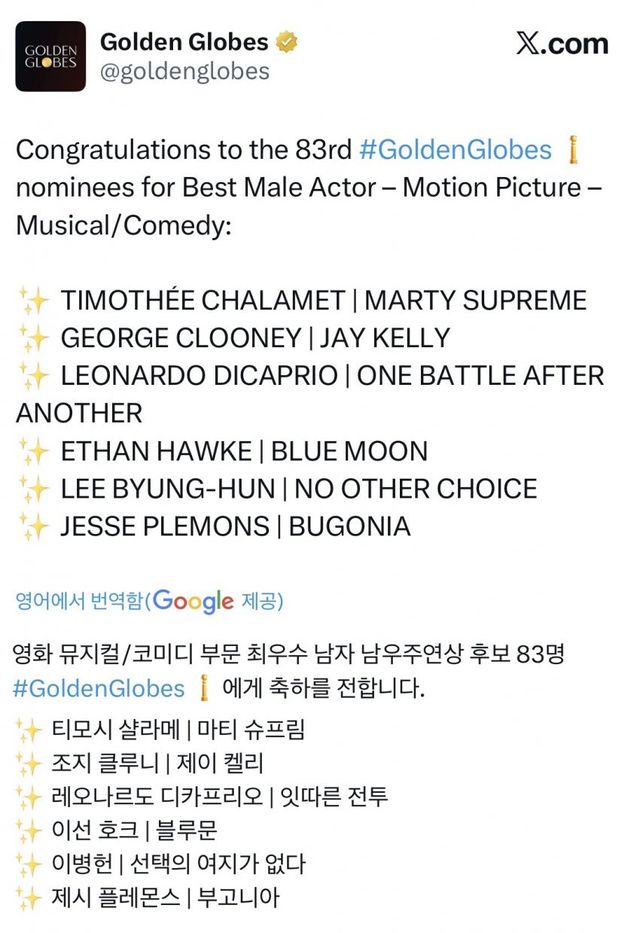Click the sparkle emoji beside ETHAN HAWKE
The width and height of the screenshot is (640, 933).
click(33, 452)
